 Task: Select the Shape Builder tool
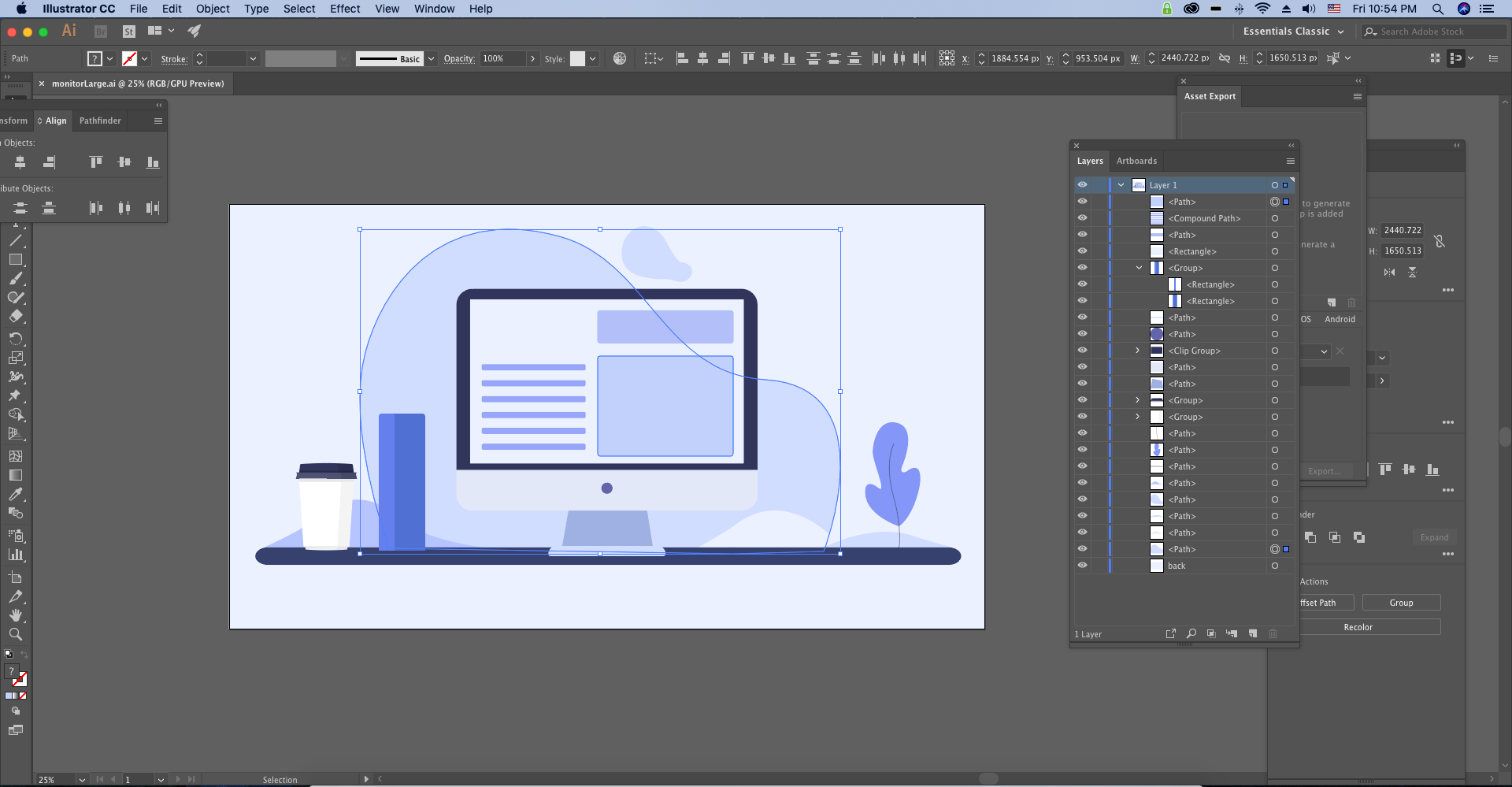pos(16,414)
